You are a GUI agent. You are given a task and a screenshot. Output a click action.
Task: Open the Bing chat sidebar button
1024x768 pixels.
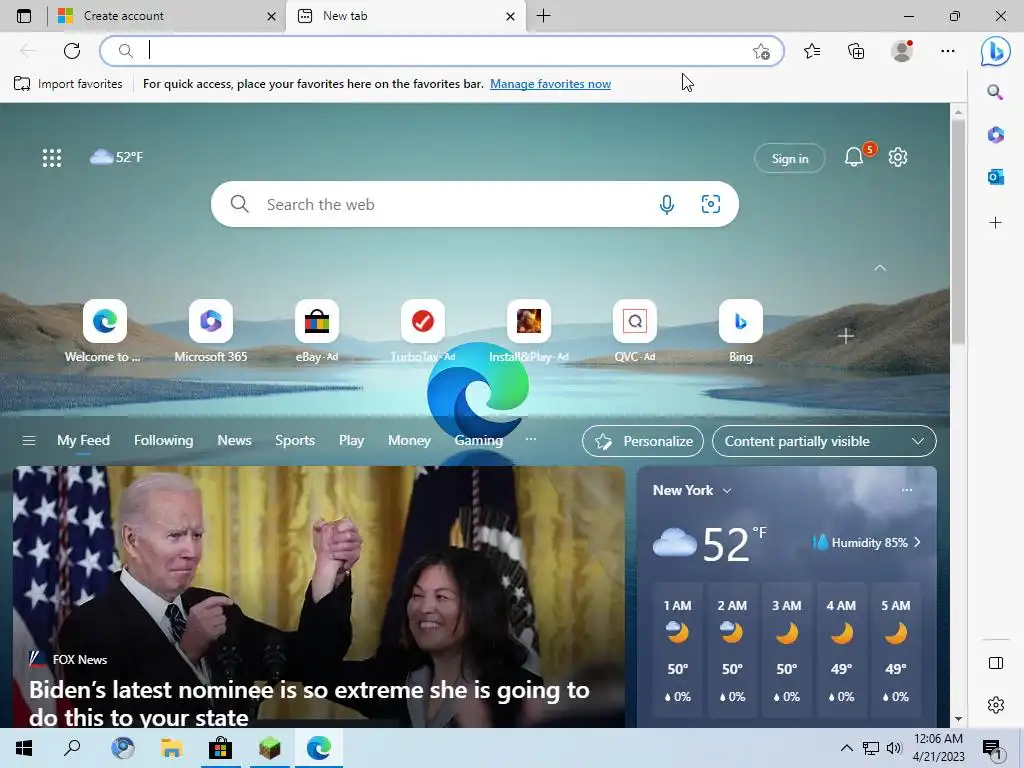coord(995,51)
